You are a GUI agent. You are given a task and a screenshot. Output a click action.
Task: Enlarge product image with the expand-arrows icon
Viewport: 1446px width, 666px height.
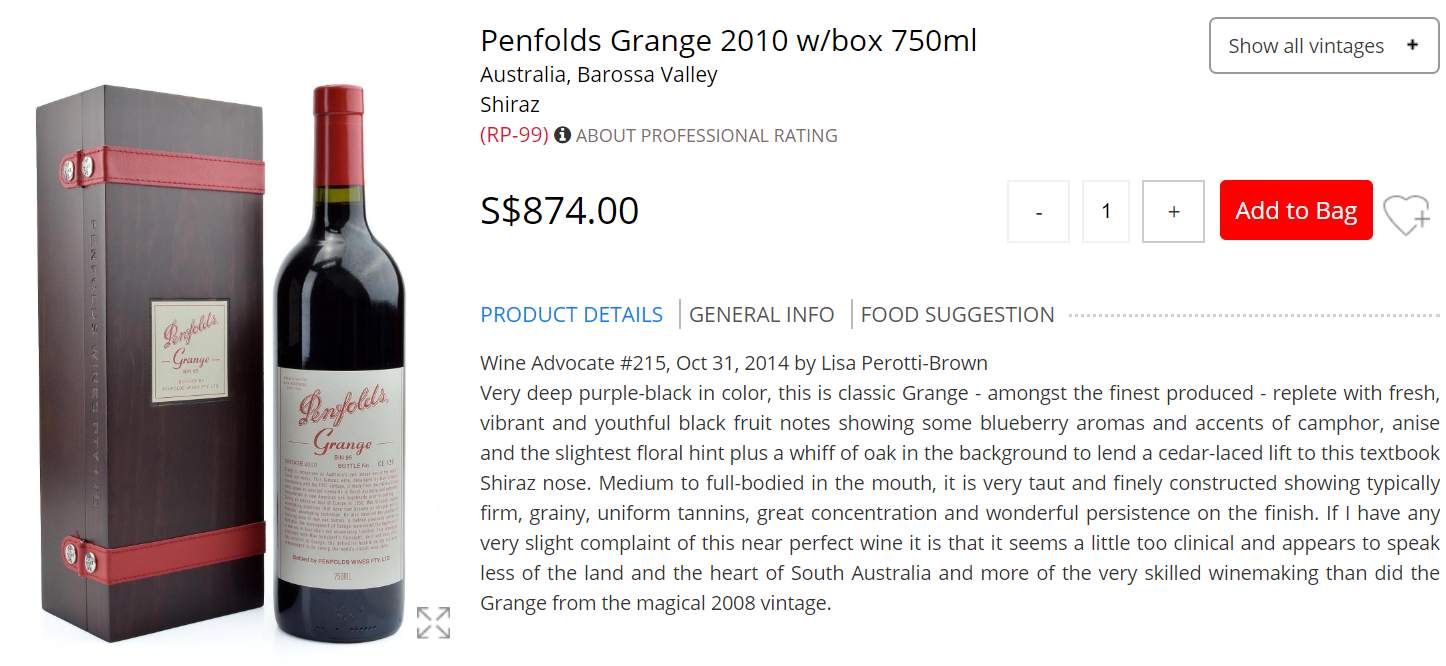pyautogui.click(x=433, y=622)
